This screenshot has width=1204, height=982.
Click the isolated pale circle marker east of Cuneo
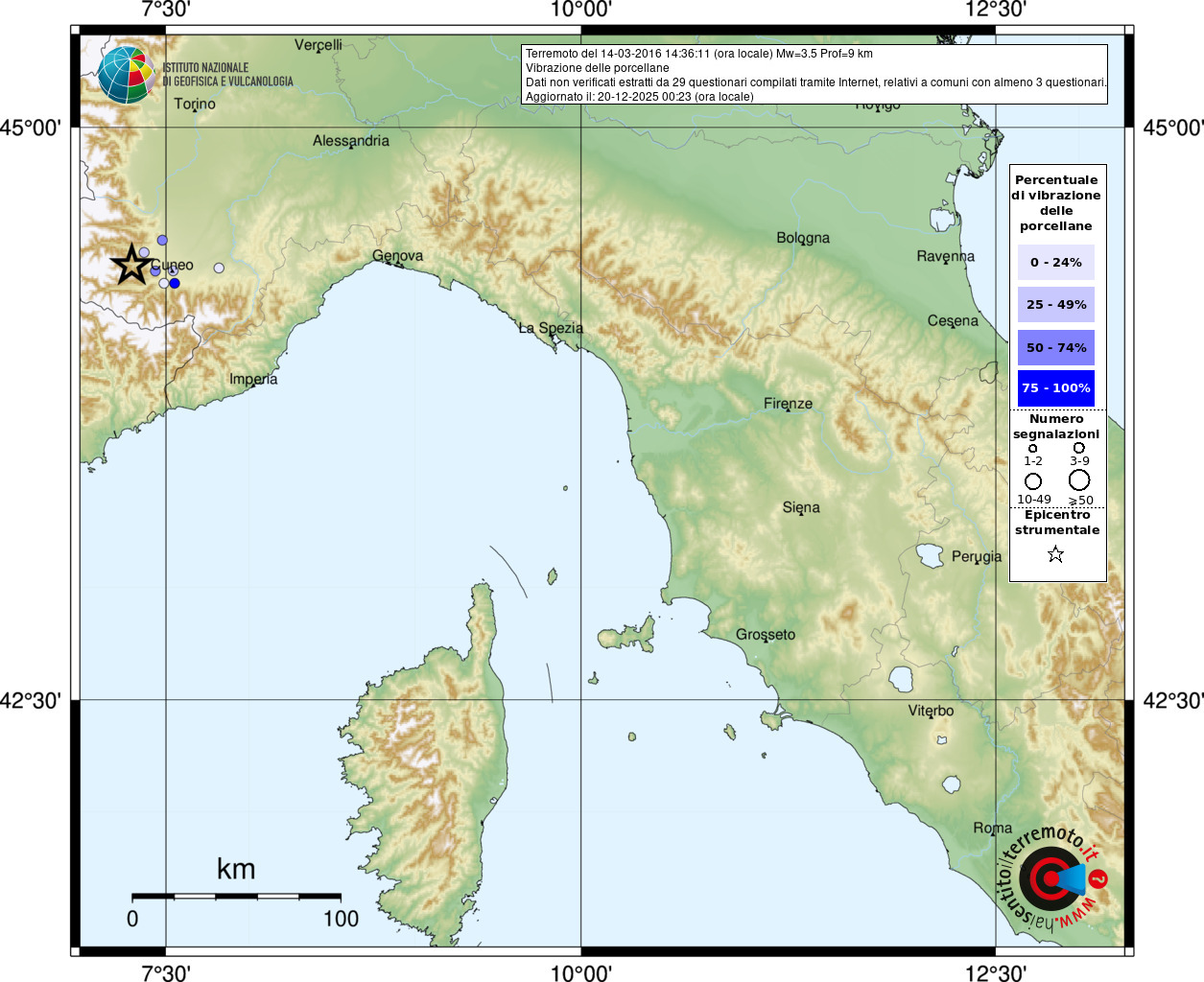tap(219, 268)
